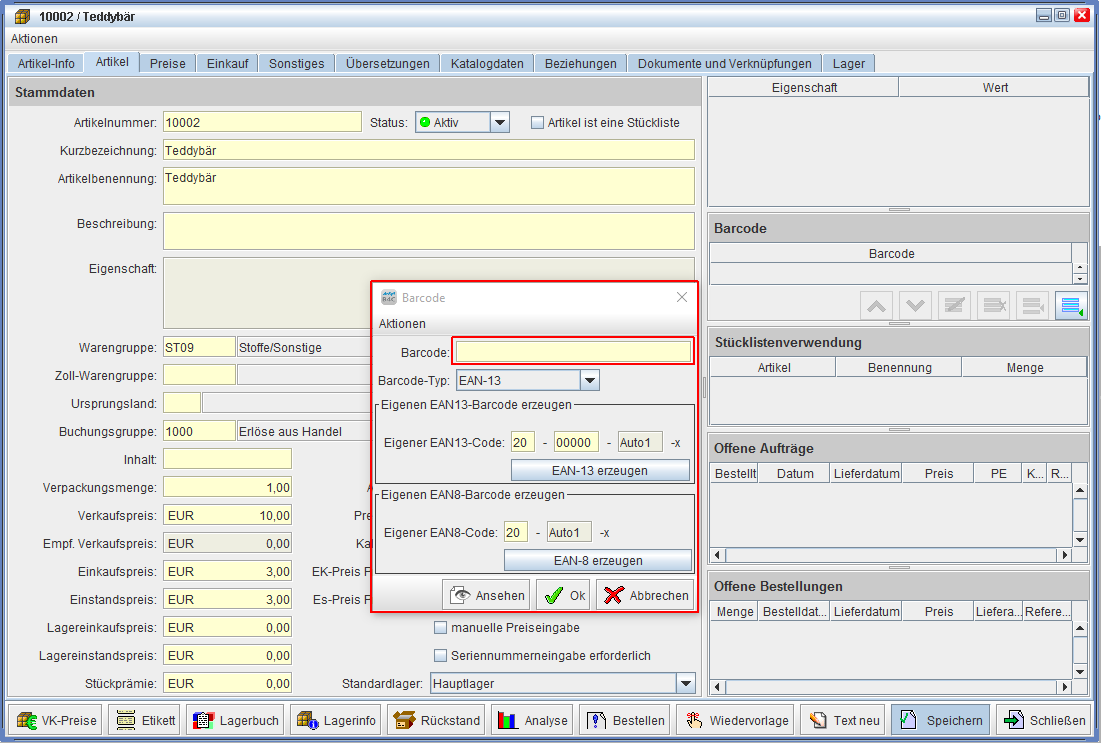Switch to the Katalogdaten tab
The height and width of the screenshot is (743, 1101).
point(487,63)
